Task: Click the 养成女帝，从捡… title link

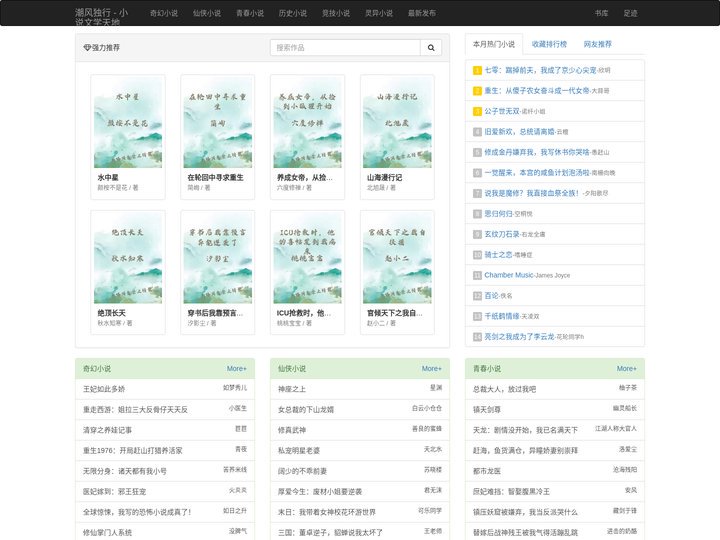Action: pyautogui.click(x=304, y=177)
